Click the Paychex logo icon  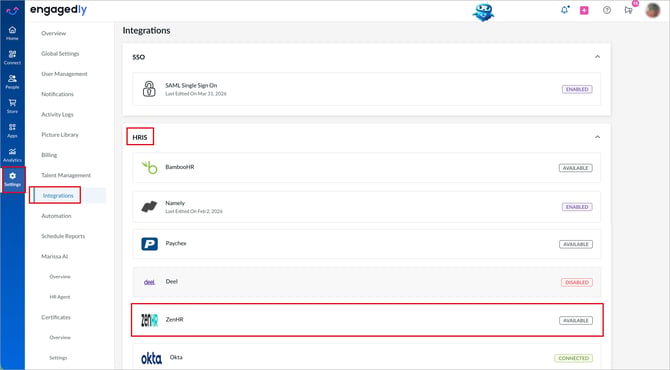[150, 244]
